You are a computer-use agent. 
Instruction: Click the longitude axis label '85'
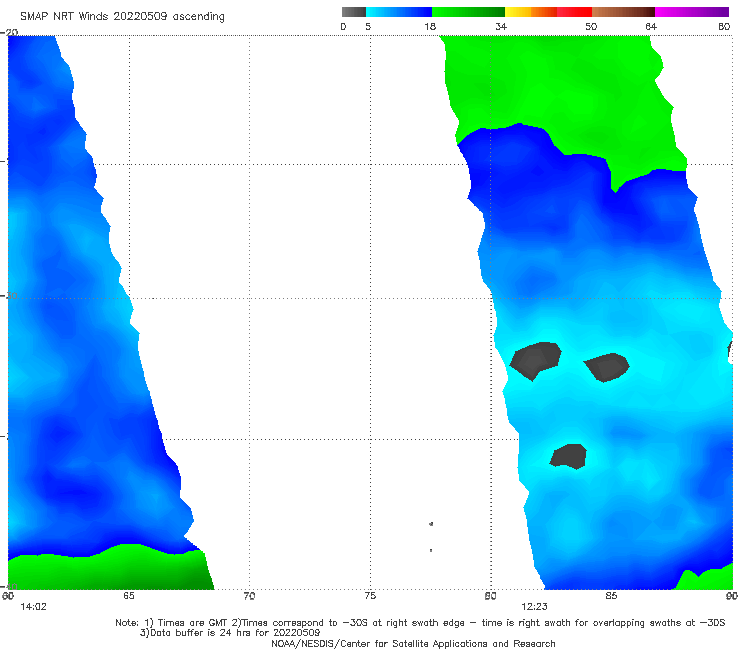click(x=611, y=596)
